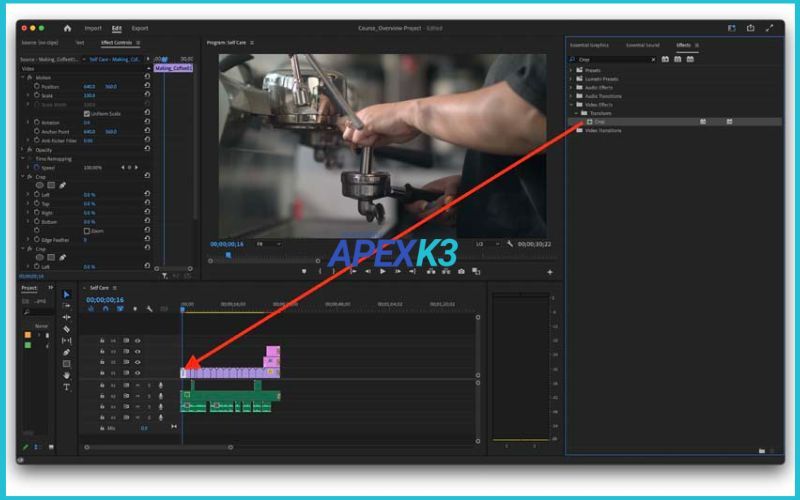The height and width of the screenshot is (500, 800).
Task: Click the Play button in Program monitor
Action: coord(382,271)
